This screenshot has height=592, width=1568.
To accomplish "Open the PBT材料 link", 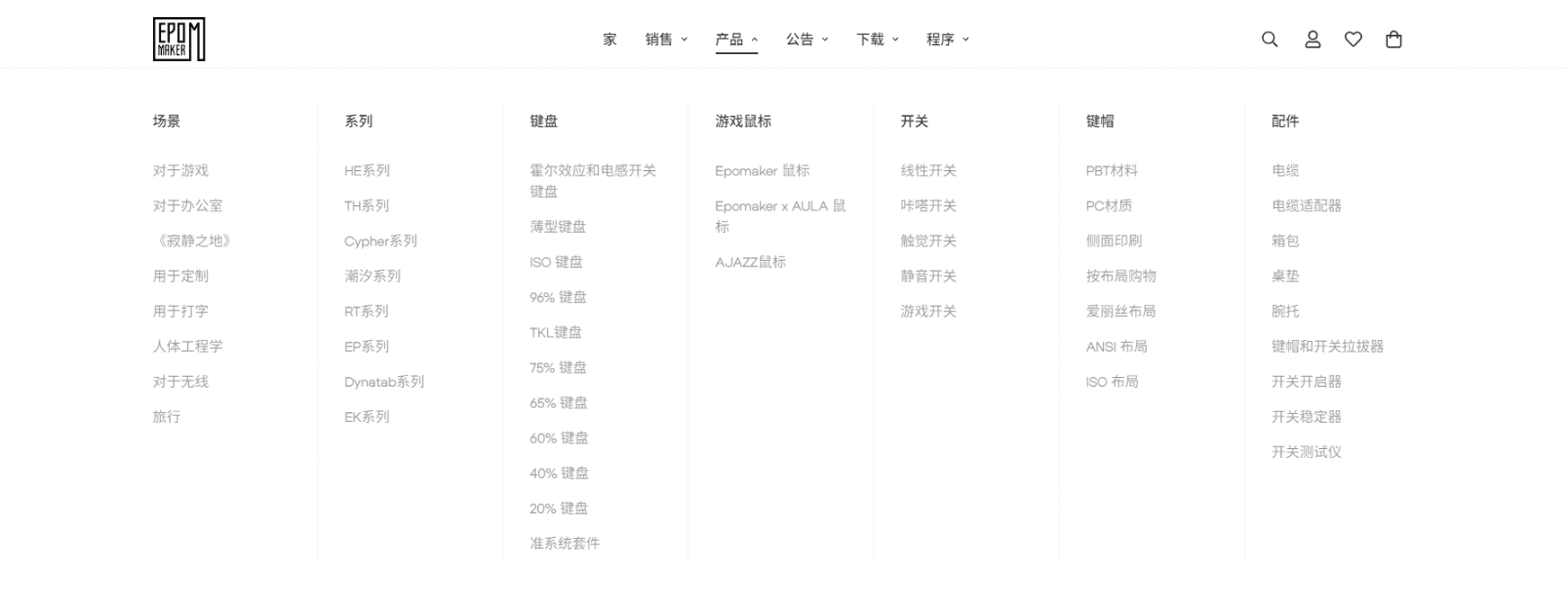I will [1112, 171].
